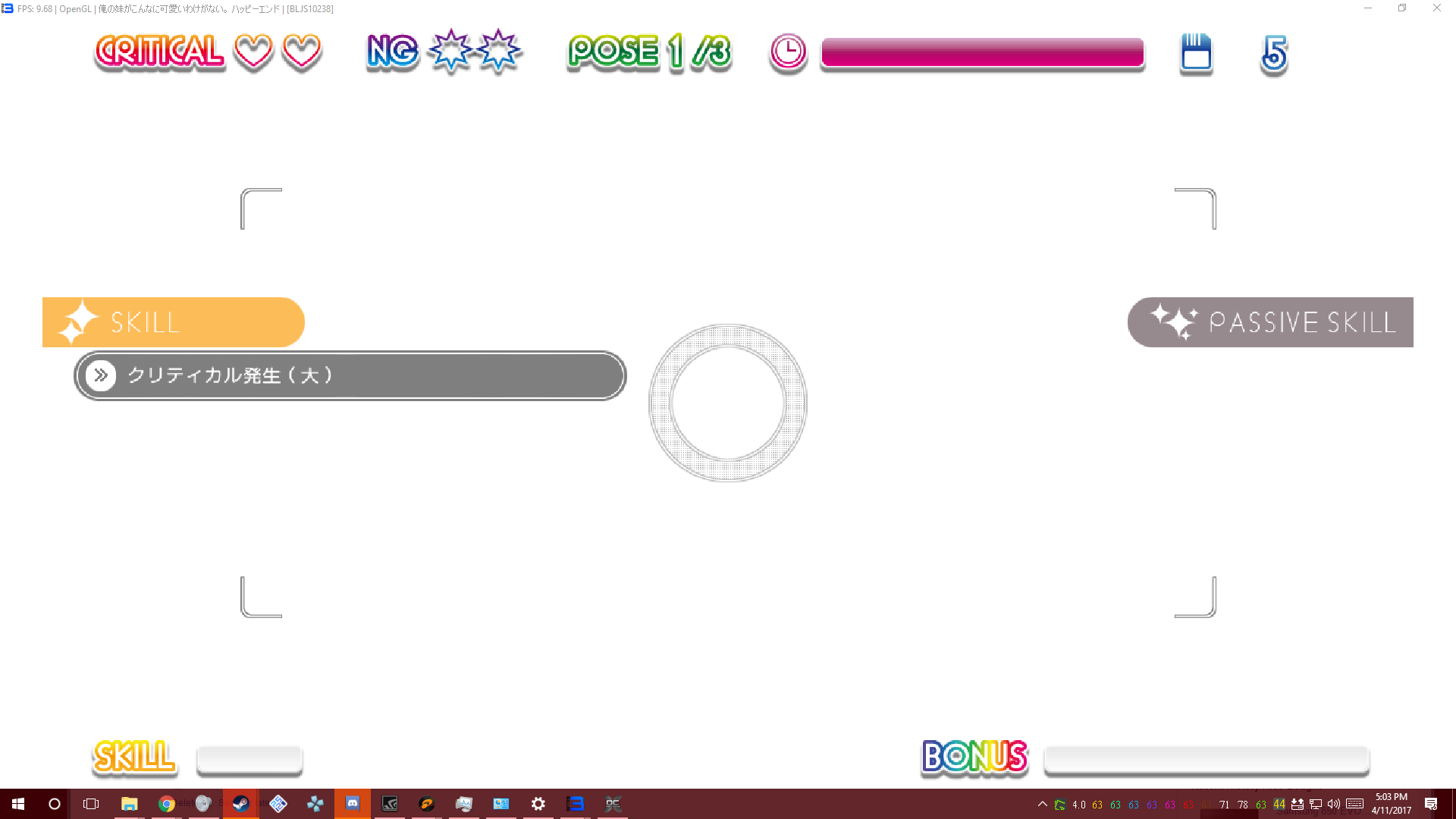Screen dimensions: 1456x819
Task: Click the number 5 counter icon
Action: coord(1274,54)
